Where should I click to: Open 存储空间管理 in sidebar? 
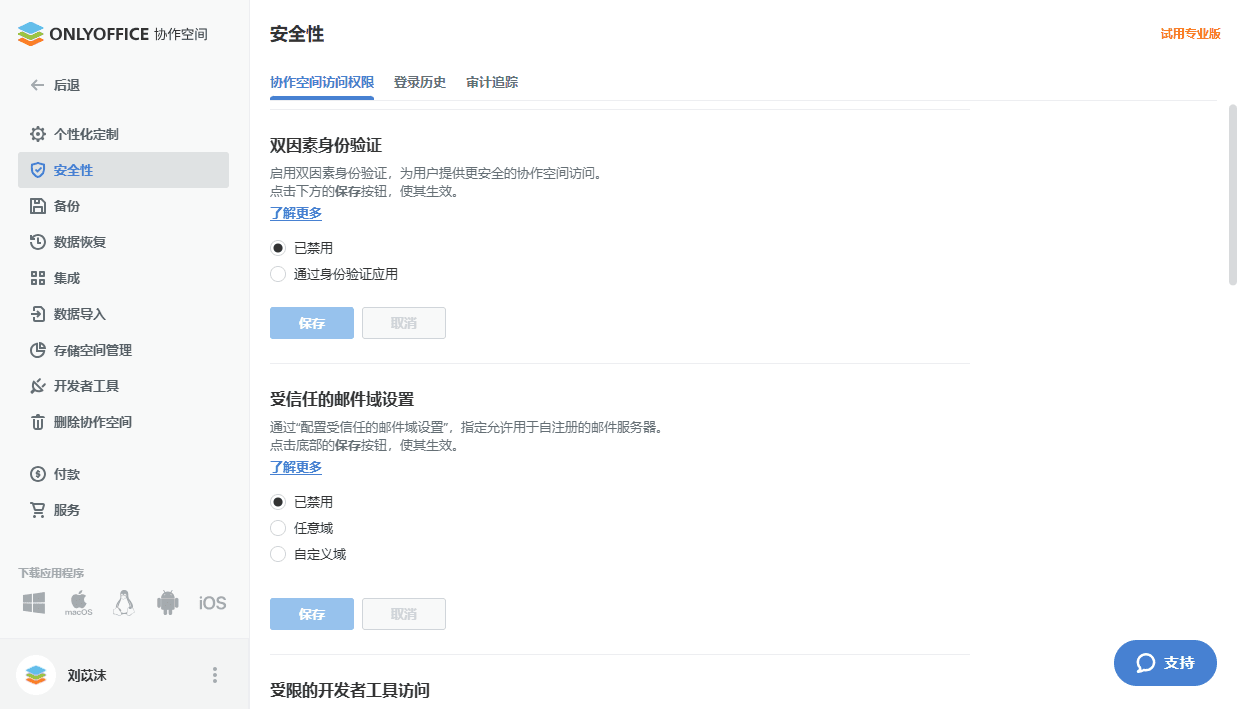pos(92,349)
